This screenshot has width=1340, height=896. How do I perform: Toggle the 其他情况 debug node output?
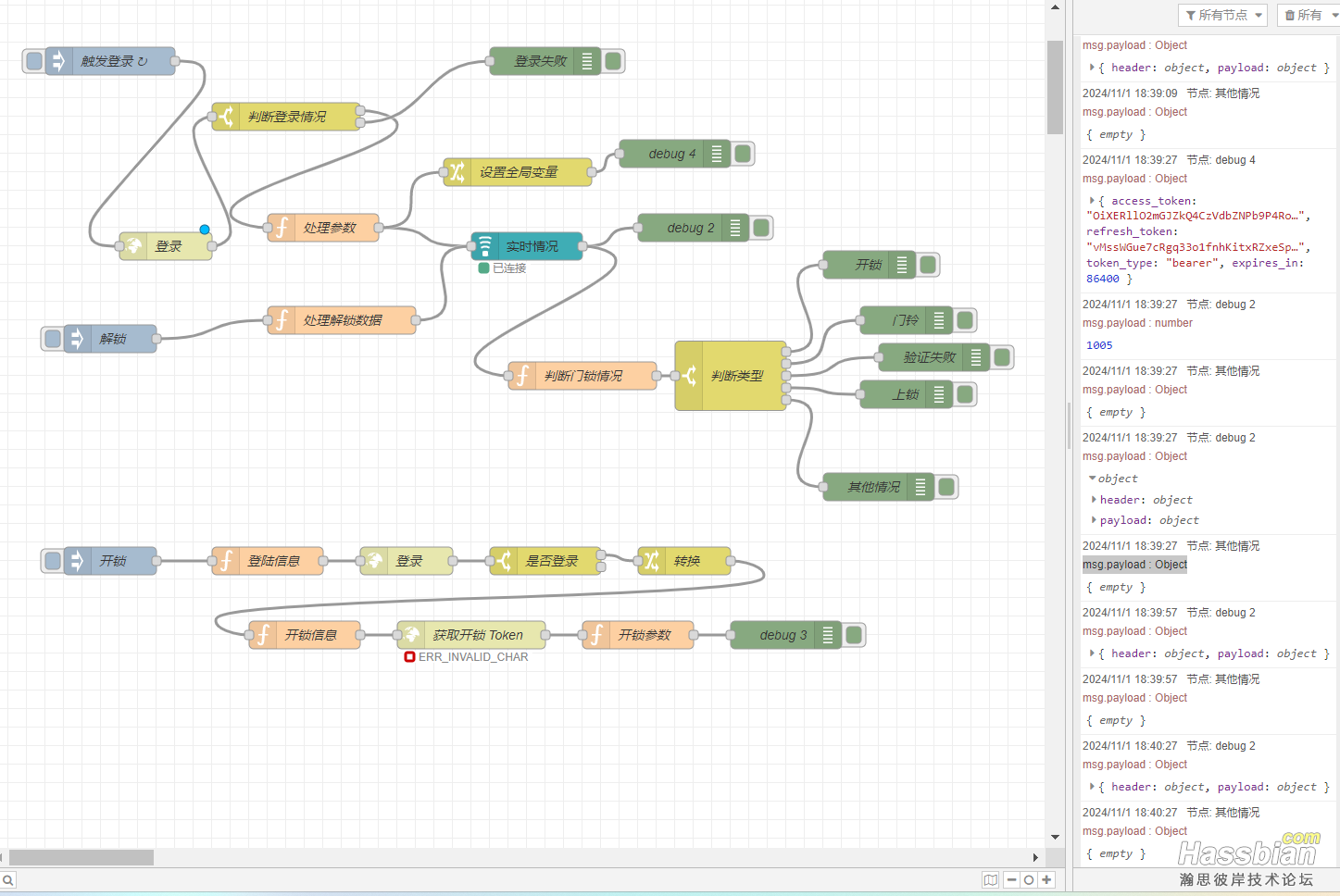946,487
